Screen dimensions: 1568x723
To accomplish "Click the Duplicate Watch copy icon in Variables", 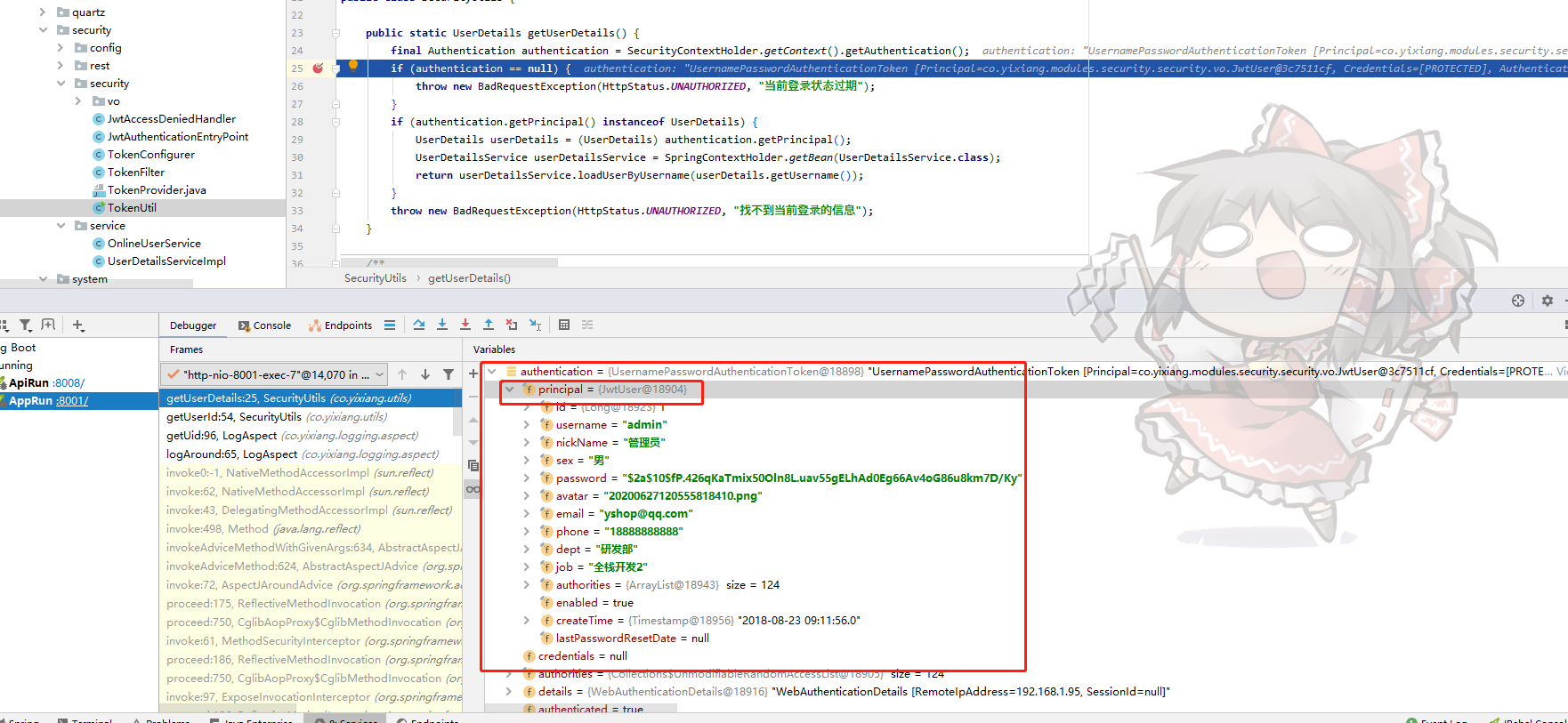I will [x=473, y=466].
